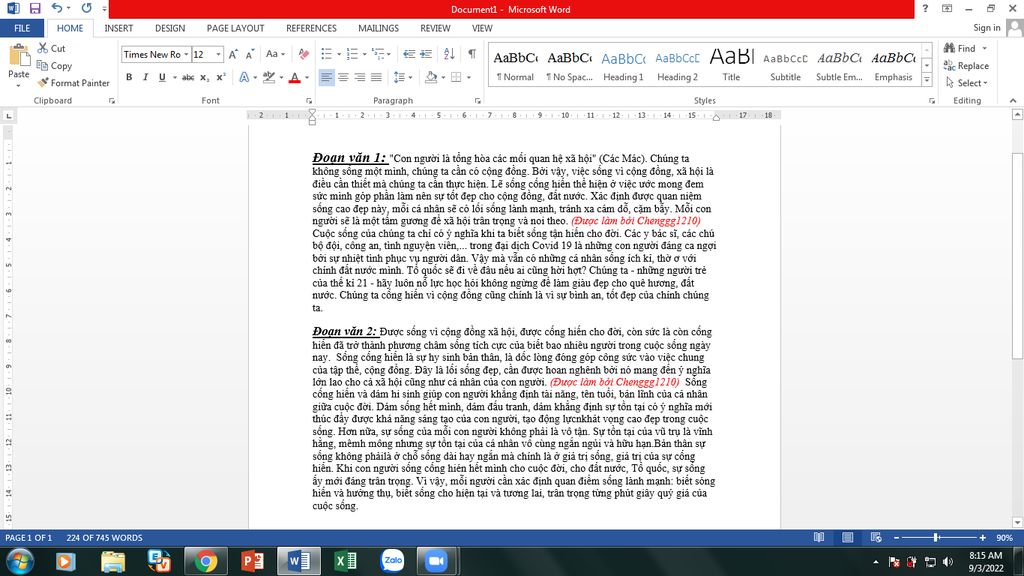1024x576 pixels.
Task: Apply the Title style
Action: tap(731, 65)
